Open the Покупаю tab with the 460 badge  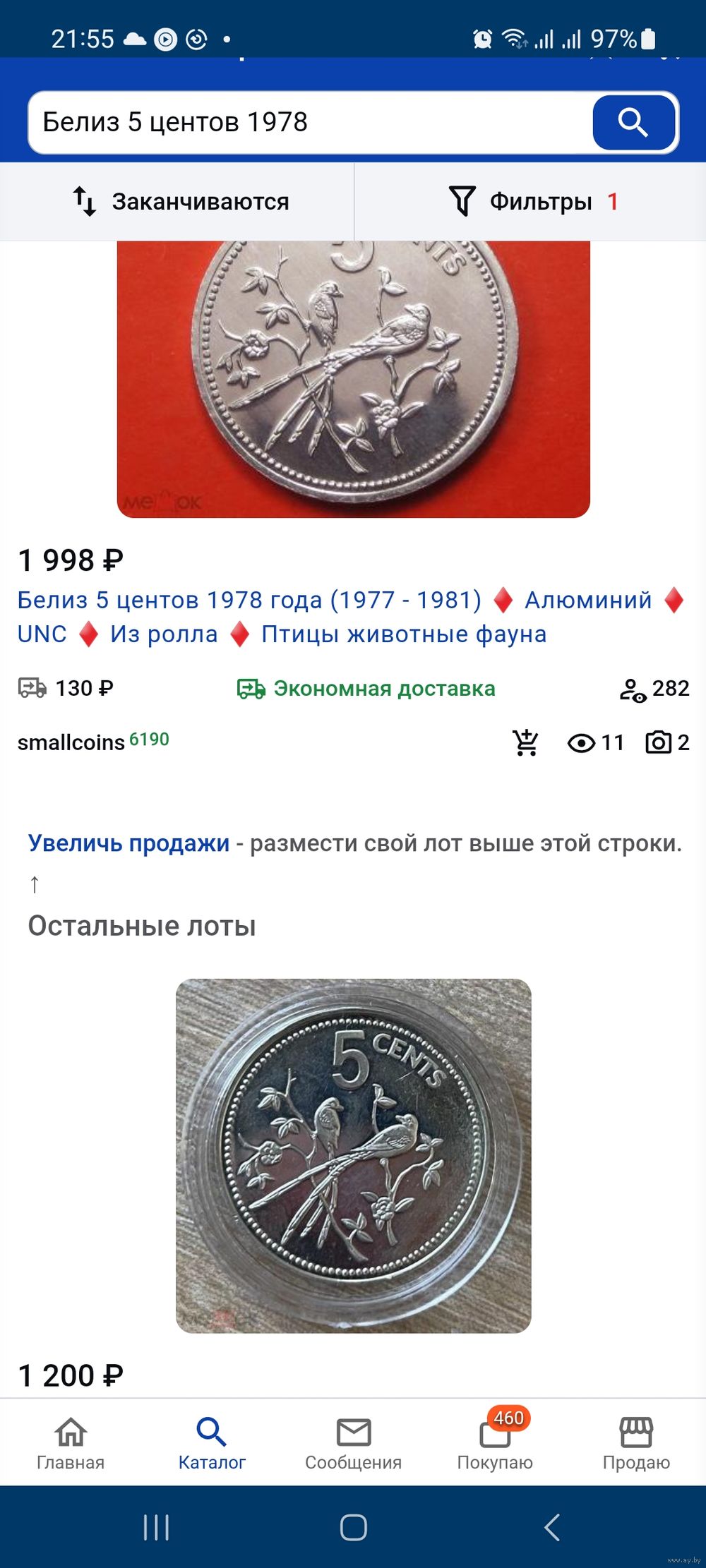click(495, 1444)
